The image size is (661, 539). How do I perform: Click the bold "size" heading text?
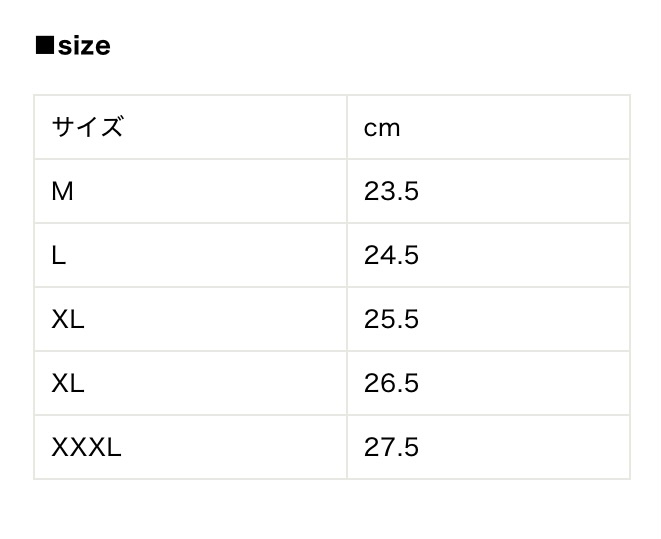(84, 46)
